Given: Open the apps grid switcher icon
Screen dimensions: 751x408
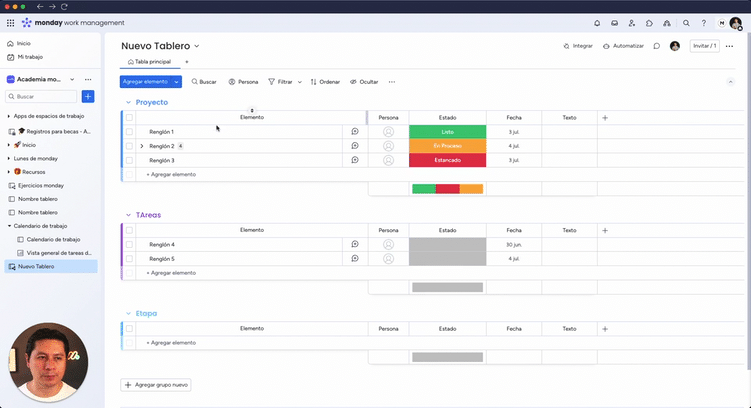Looking at the screenshot, I should click(x=10, y=22).
